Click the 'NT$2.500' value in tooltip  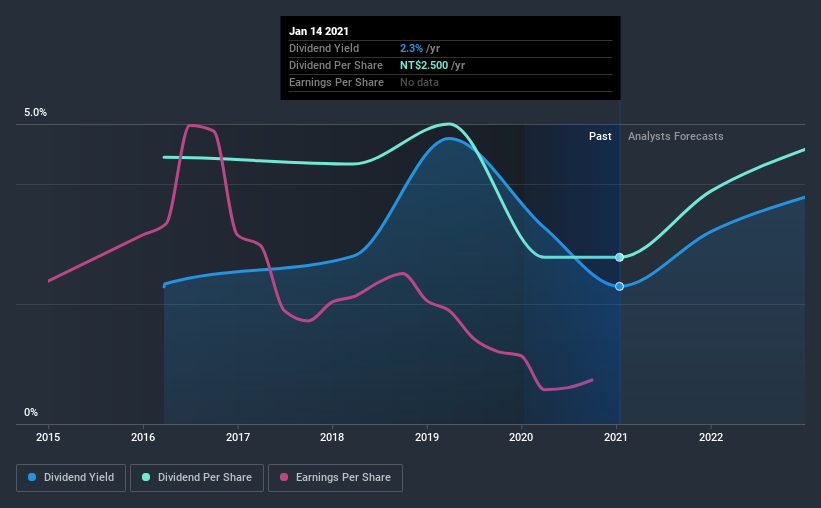(x=424, y=65)
